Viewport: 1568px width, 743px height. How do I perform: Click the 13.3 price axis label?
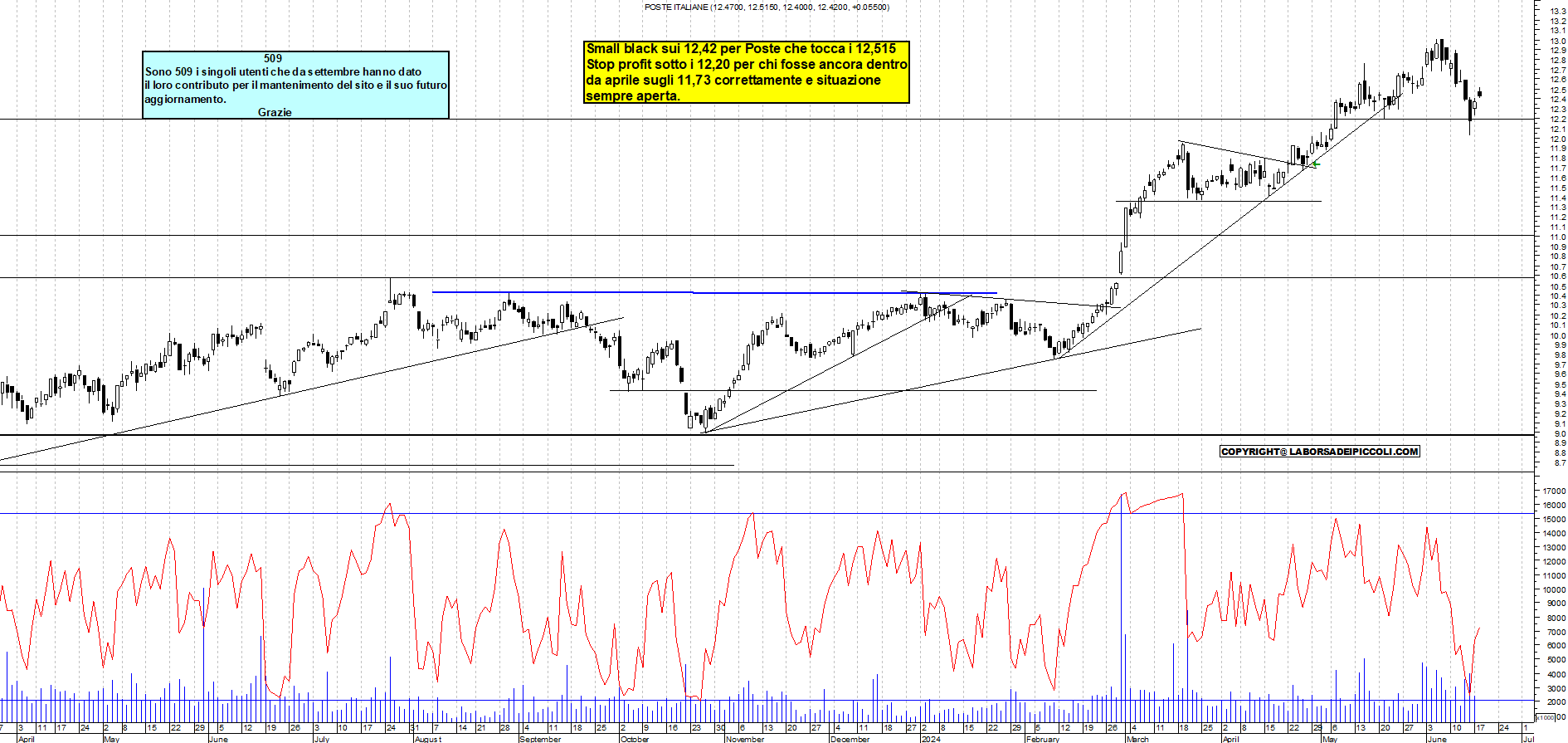coord(1557,11)
